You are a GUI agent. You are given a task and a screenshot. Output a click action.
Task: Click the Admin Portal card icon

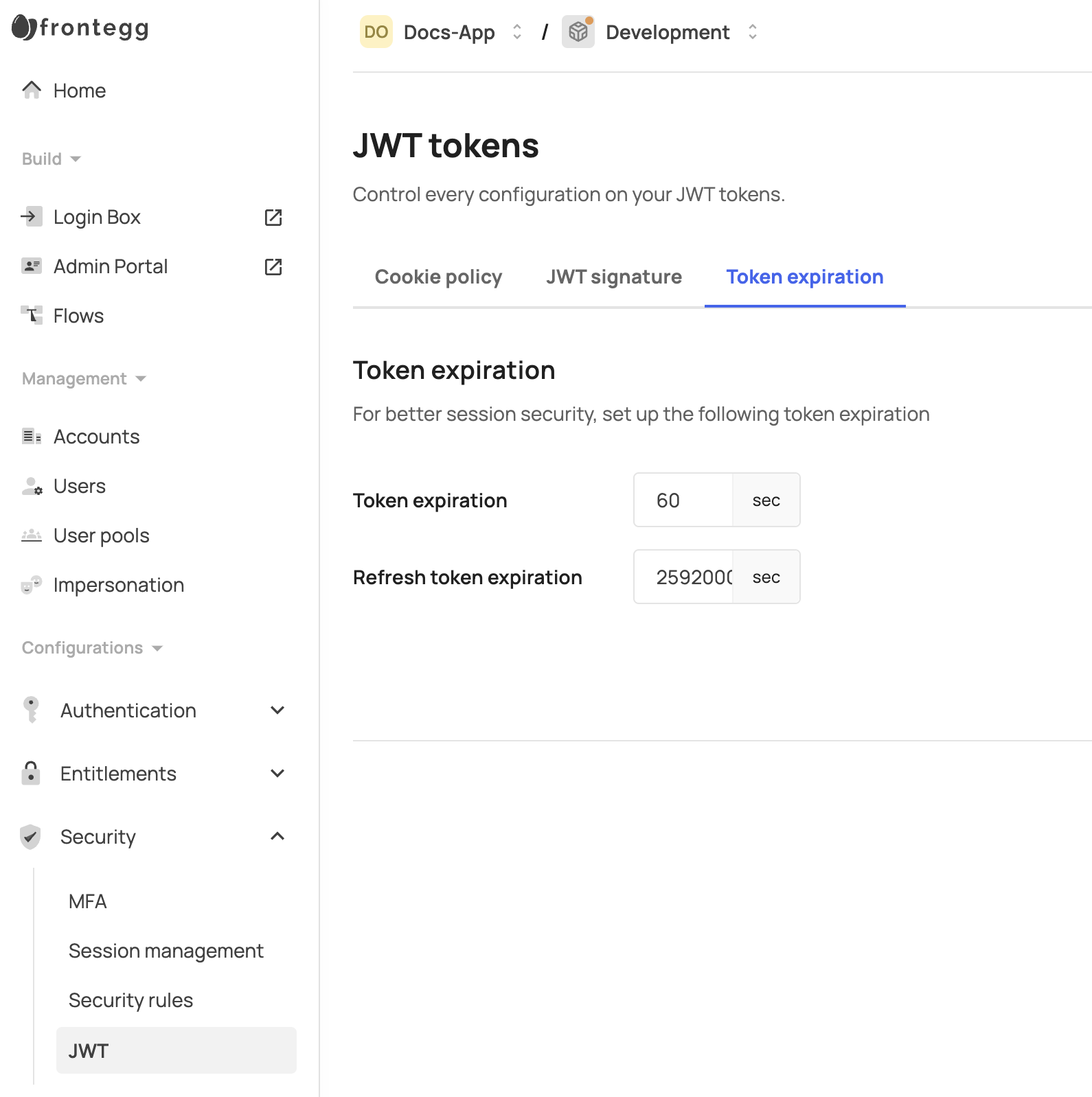click(32, 266)
